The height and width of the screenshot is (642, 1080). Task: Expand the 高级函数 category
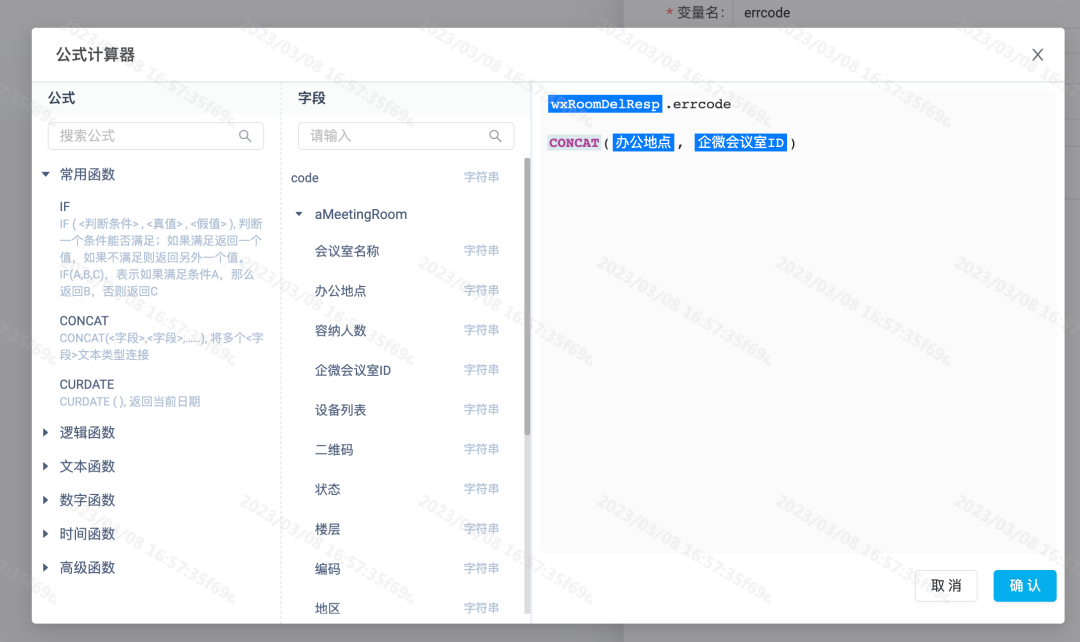click(45, 568)
